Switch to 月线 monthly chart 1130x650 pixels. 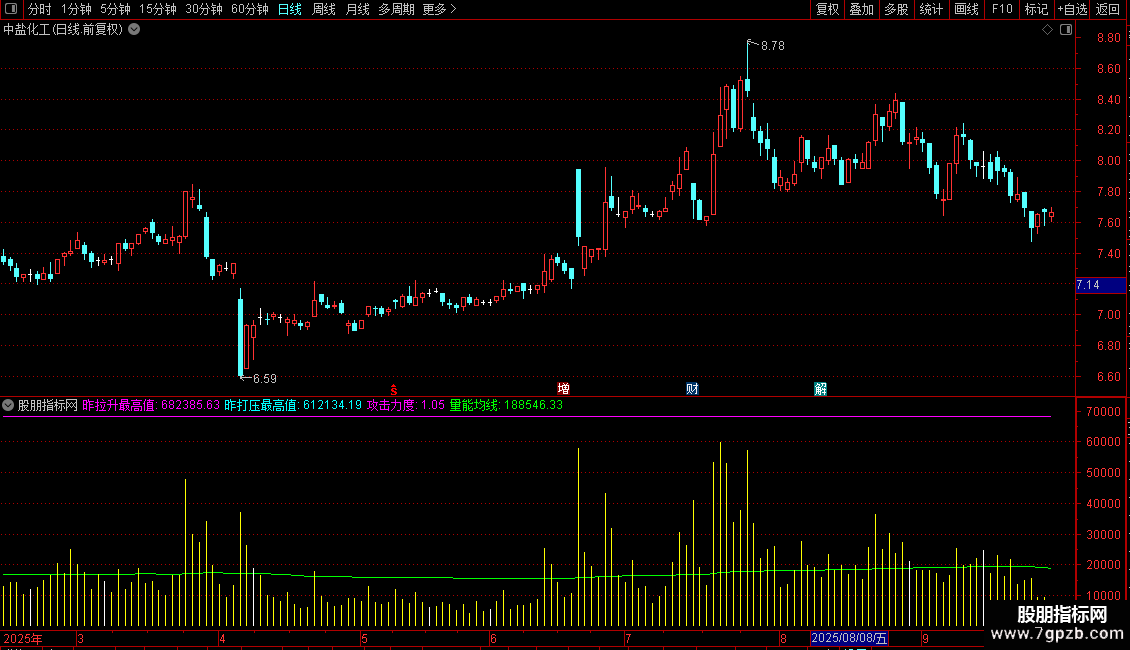click(357, 9)
